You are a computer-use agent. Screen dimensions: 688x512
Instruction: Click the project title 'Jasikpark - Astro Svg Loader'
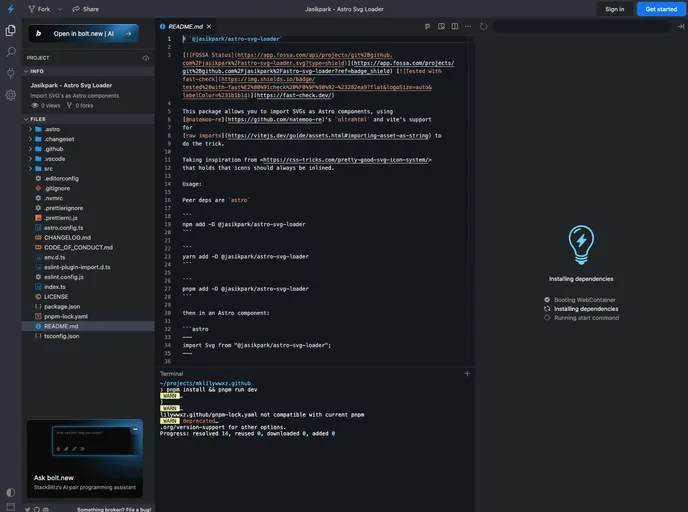(71, 85)
